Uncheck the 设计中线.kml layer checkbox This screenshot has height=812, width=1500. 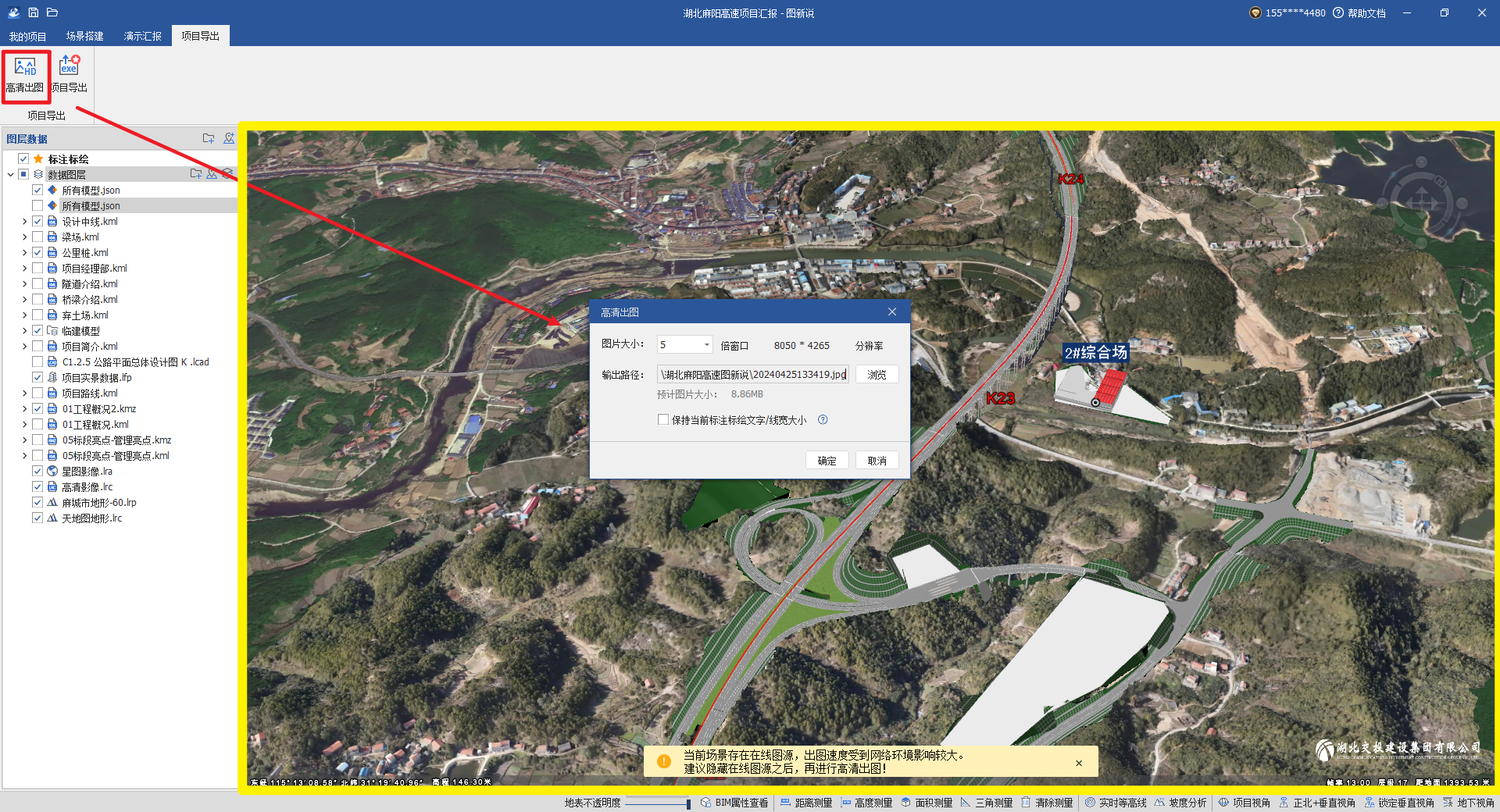point(37,222)
